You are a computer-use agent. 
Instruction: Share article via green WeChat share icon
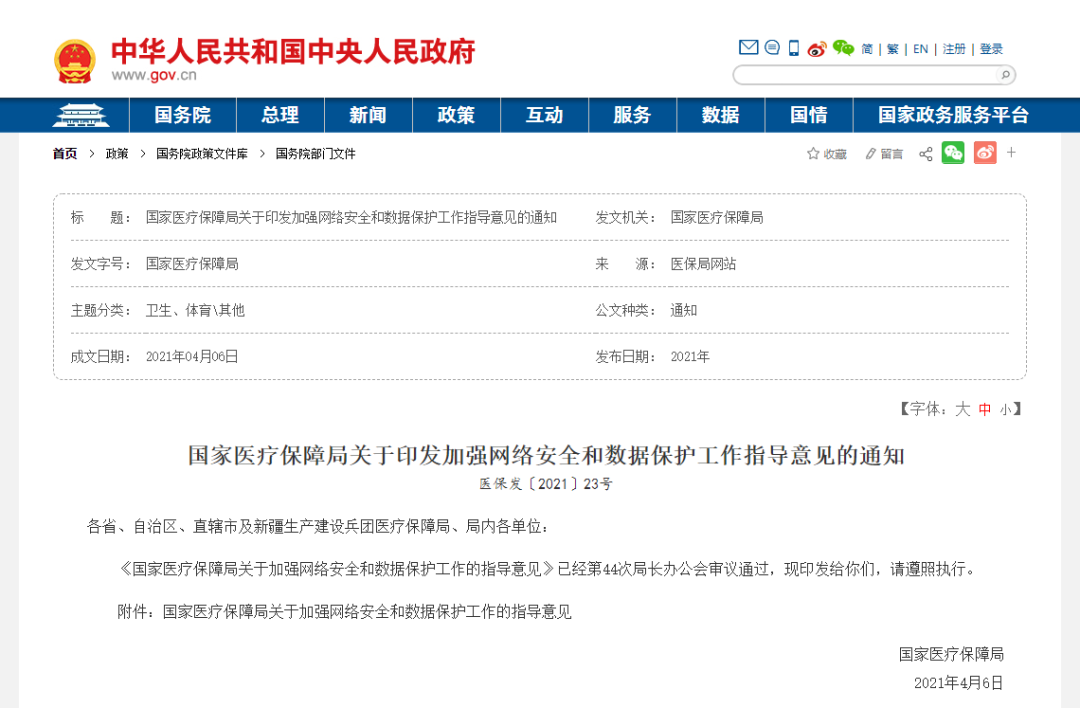pos(953,153)
